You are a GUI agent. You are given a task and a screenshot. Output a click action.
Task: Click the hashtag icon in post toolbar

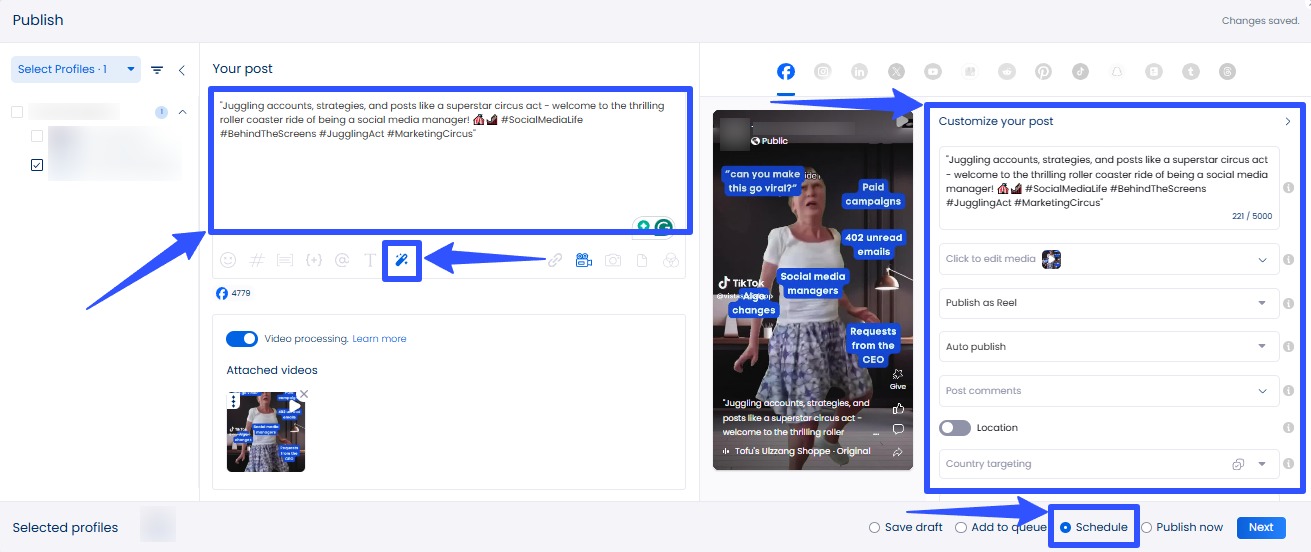tap(256, 260)
